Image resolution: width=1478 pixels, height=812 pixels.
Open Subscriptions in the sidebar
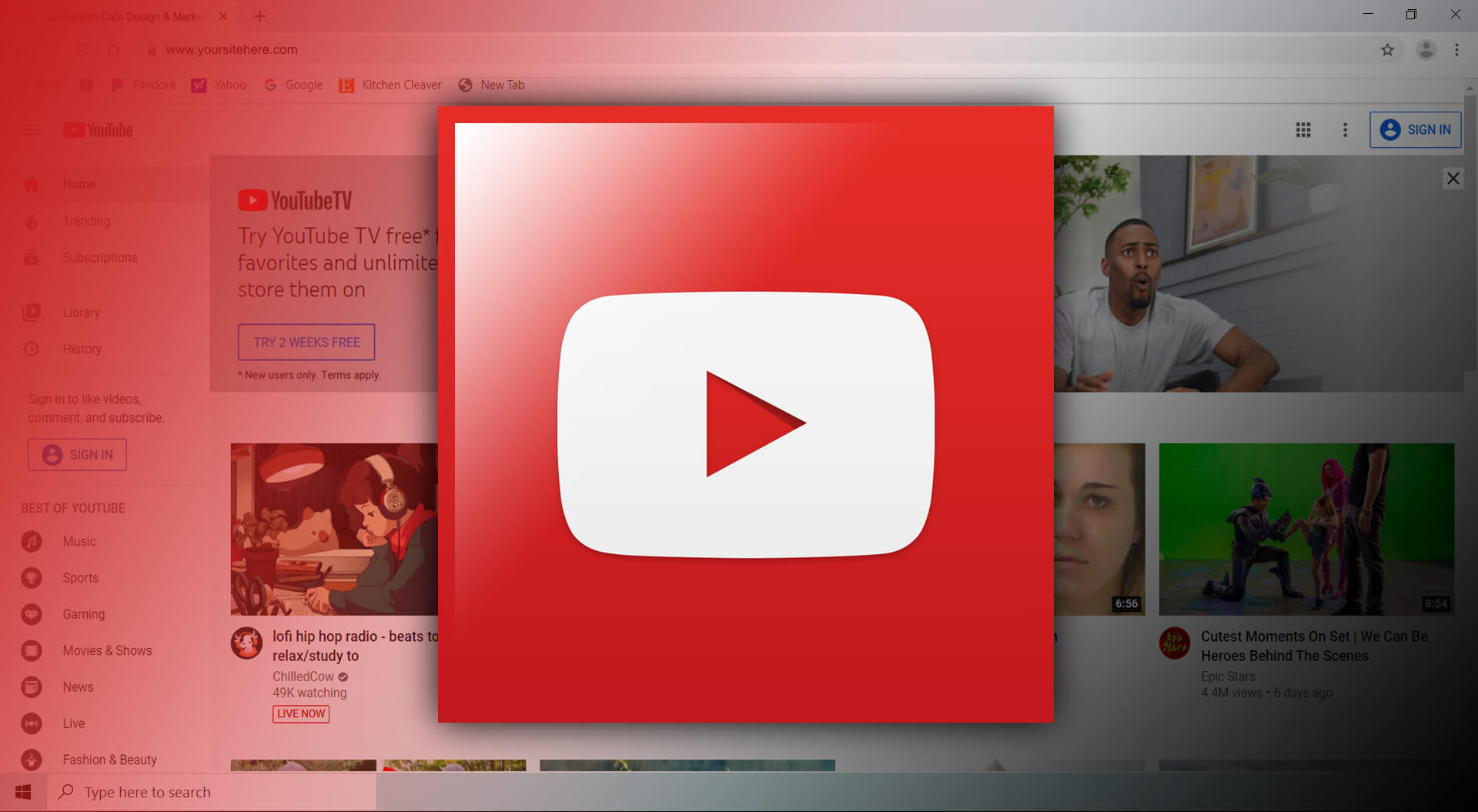[105, 258]
